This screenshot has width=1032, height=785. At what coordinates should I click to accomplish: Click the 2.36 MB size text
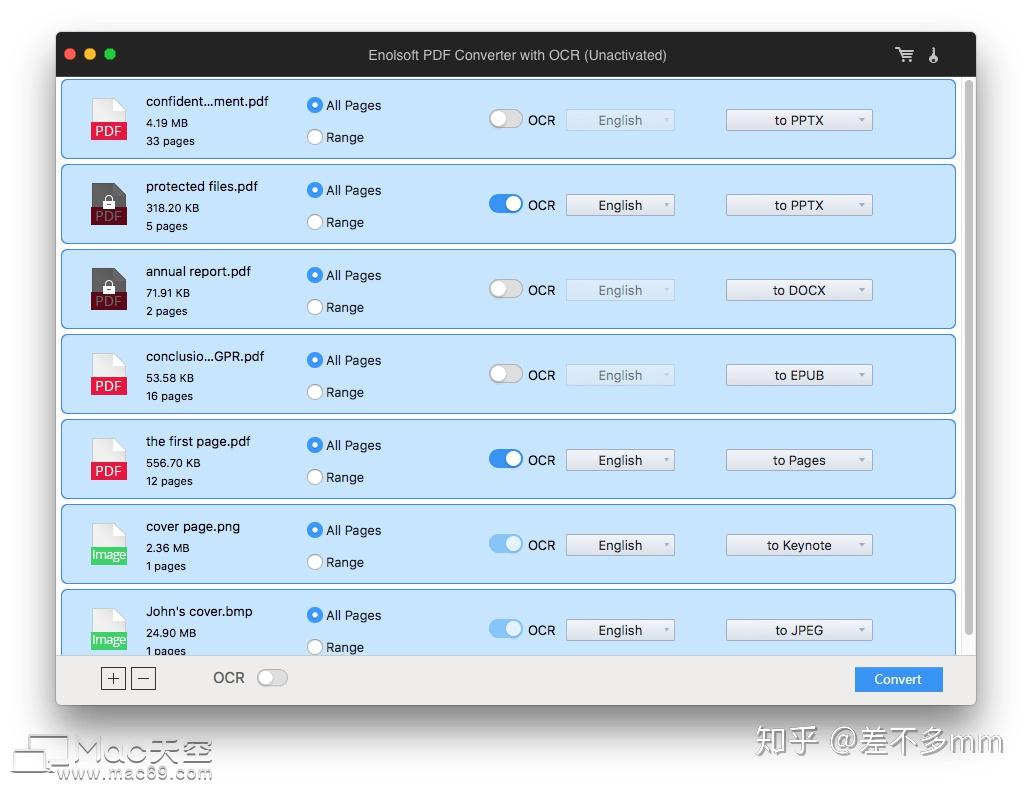tap(168, 547)
